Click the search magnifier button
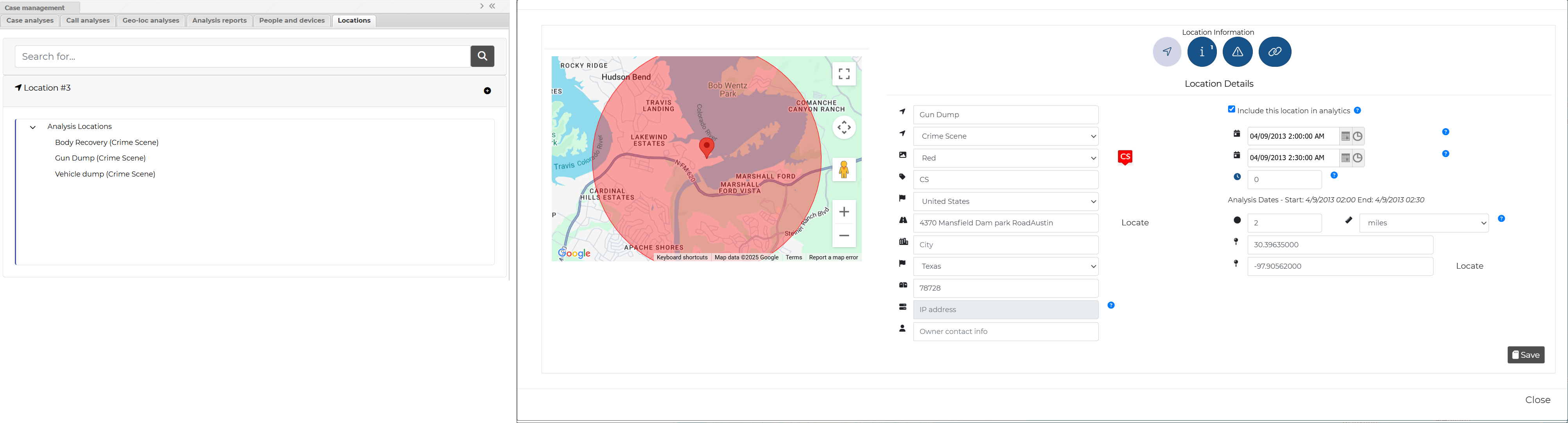Viewport: 1568px width, 423px height. [482, 56]
